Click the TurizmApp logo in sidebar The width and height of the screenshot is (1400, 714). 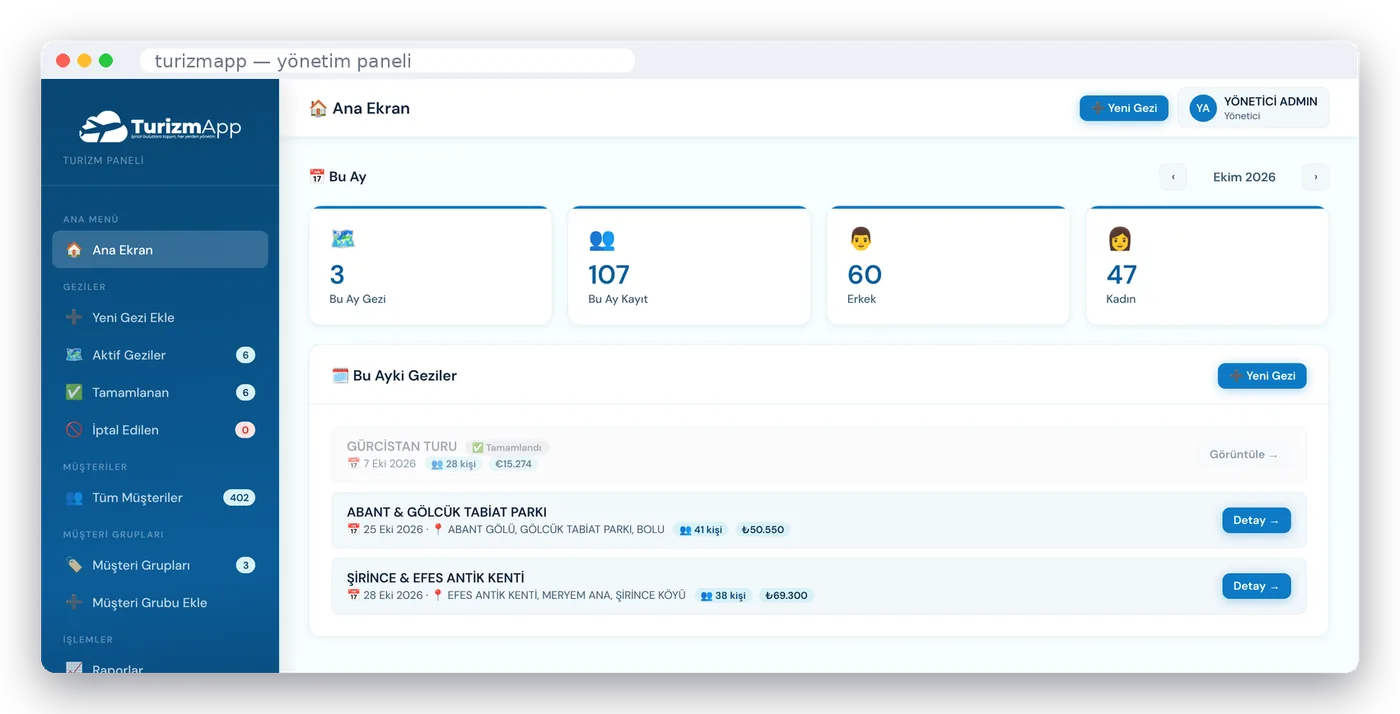click(x=160, y=127)
